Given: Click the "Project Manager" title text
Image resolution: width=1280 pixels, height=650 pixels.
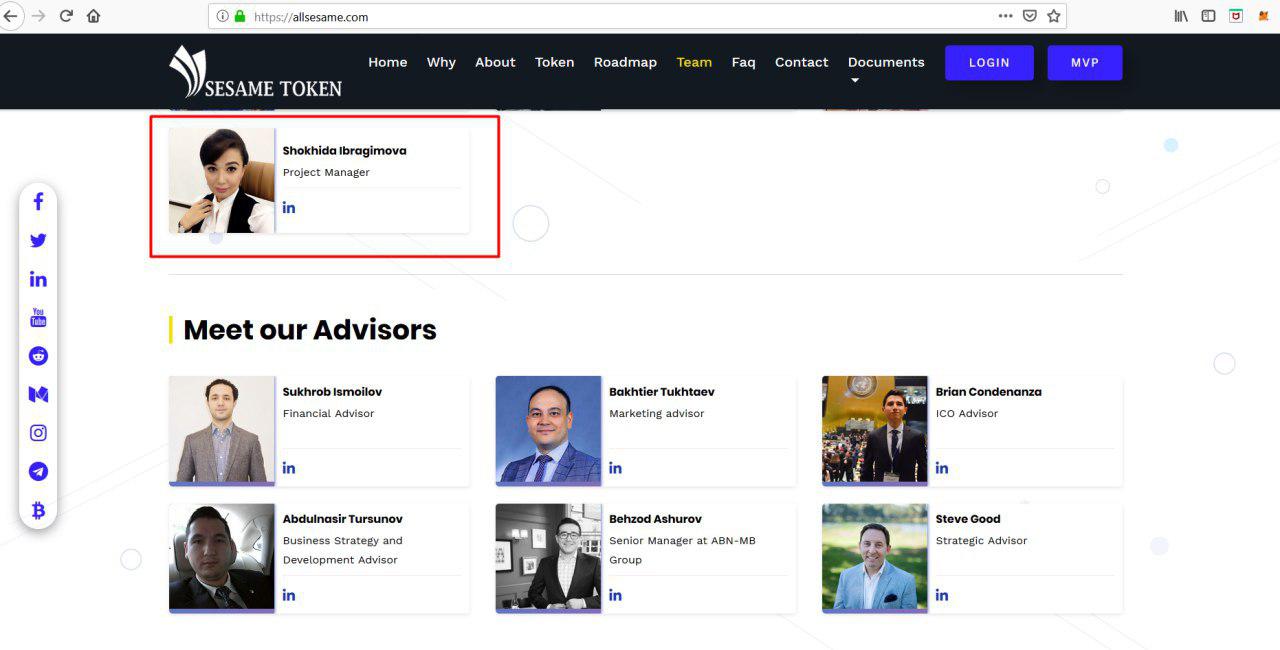Looking at the screenshot, I should [x=326, y=172].
